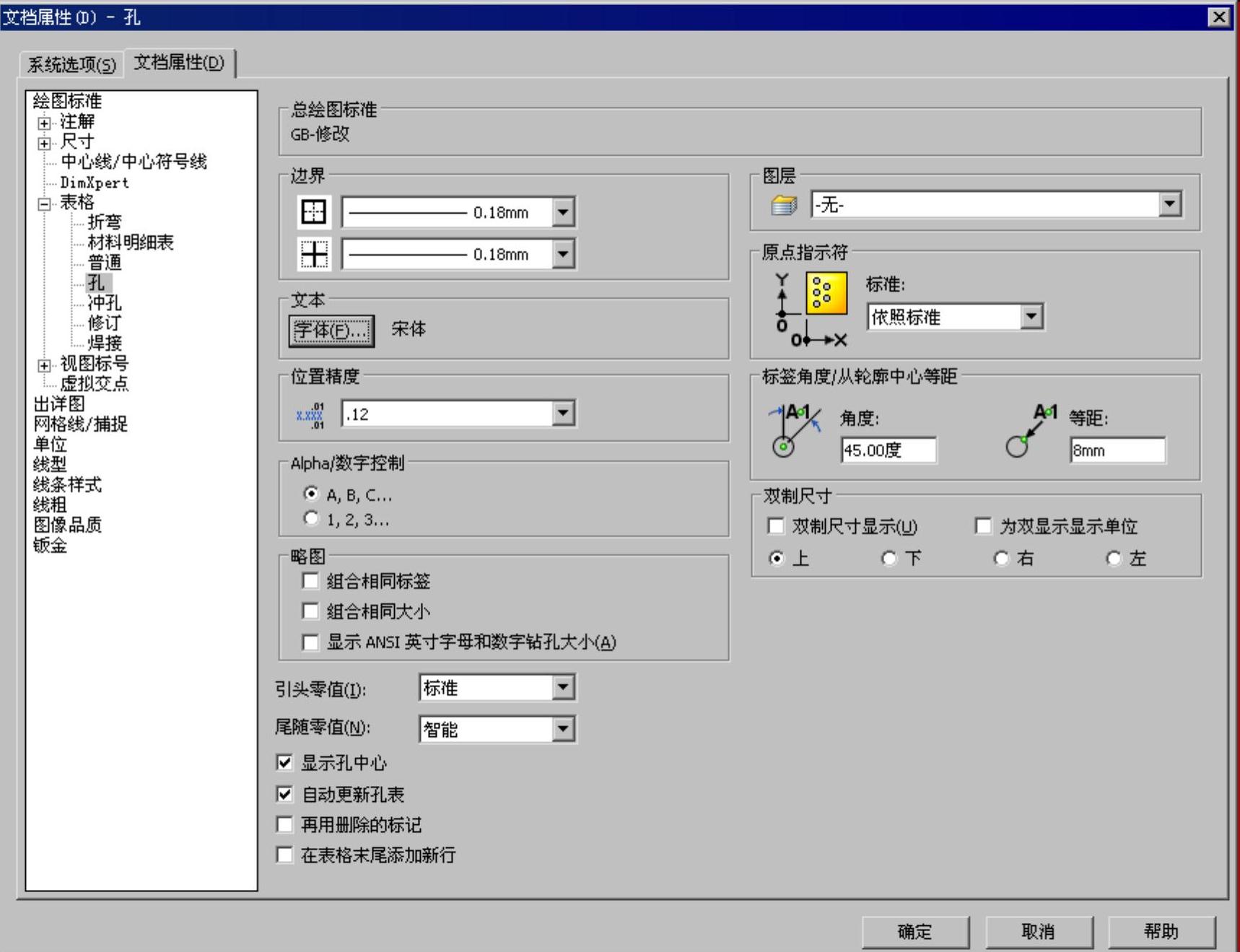Viewport: 1240px width, 952px height.
Task: Open the 尾随零值 dropdown list
Action: (x=563, y=729)
